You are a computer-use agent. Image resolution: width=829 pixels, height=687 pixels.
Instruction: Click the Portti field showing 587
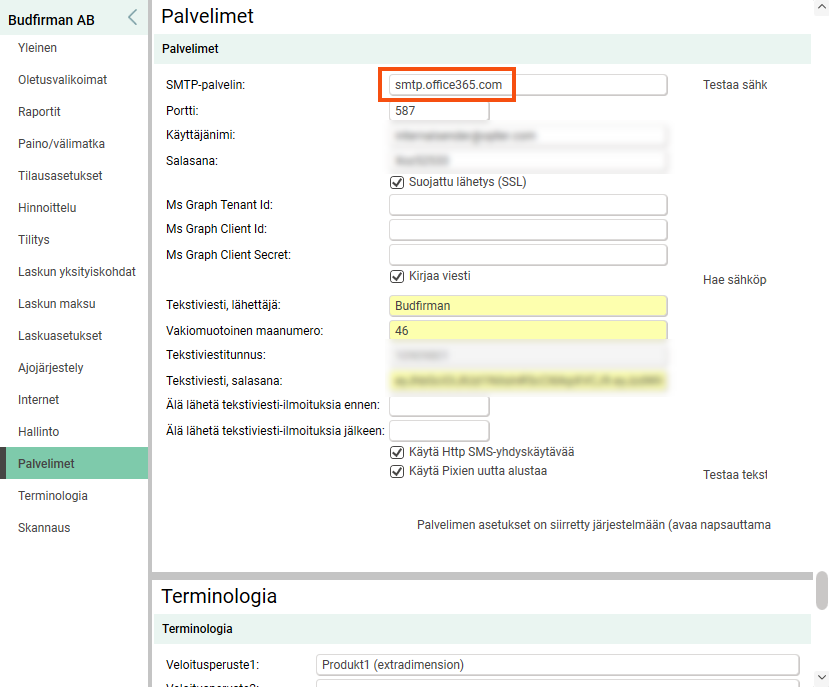tap(438, 111)
